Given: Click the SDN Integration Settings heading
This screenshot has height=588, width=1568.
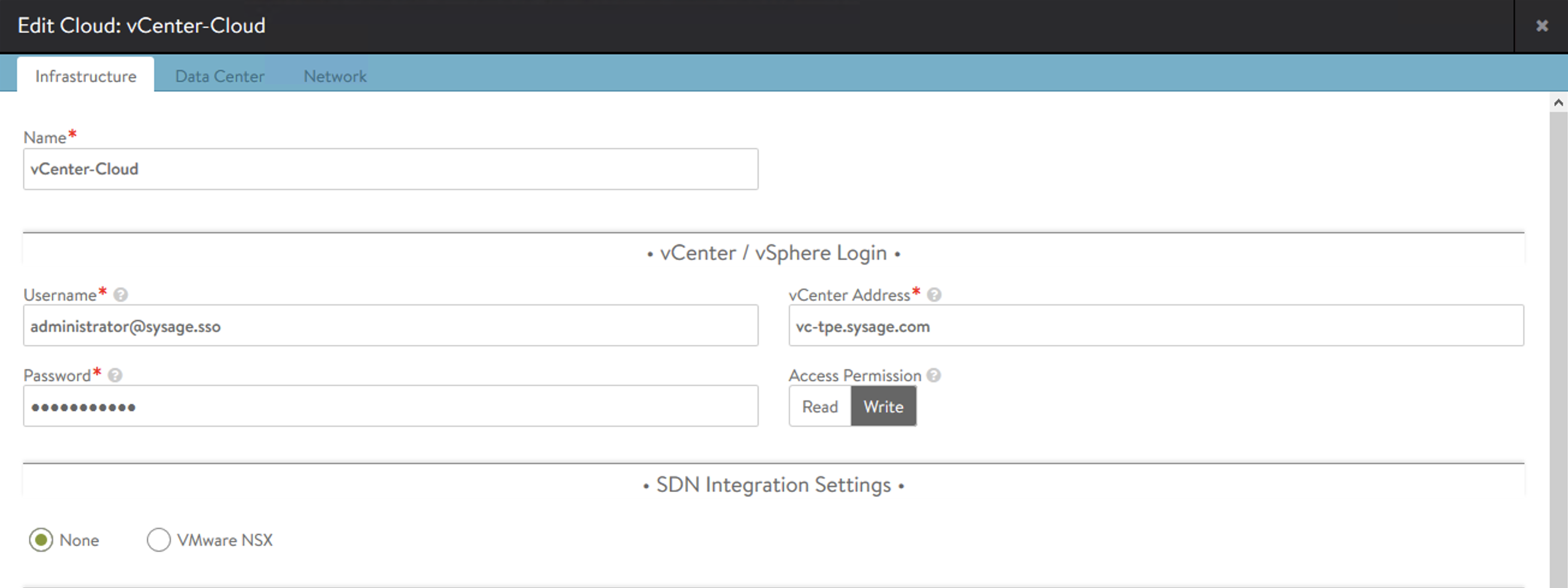Looking at the screenshot, I should tap(773, 485).
